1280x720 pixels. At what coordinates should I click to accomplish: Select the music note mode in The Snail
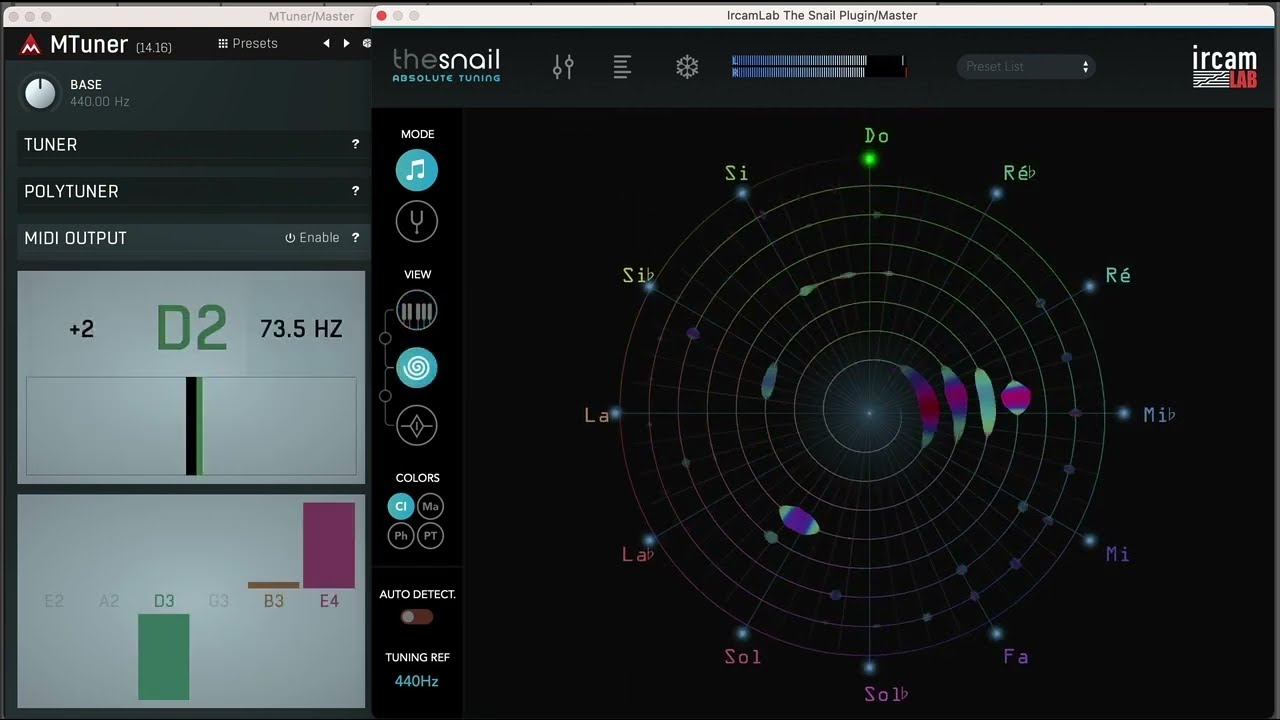(x=417, y=170)
